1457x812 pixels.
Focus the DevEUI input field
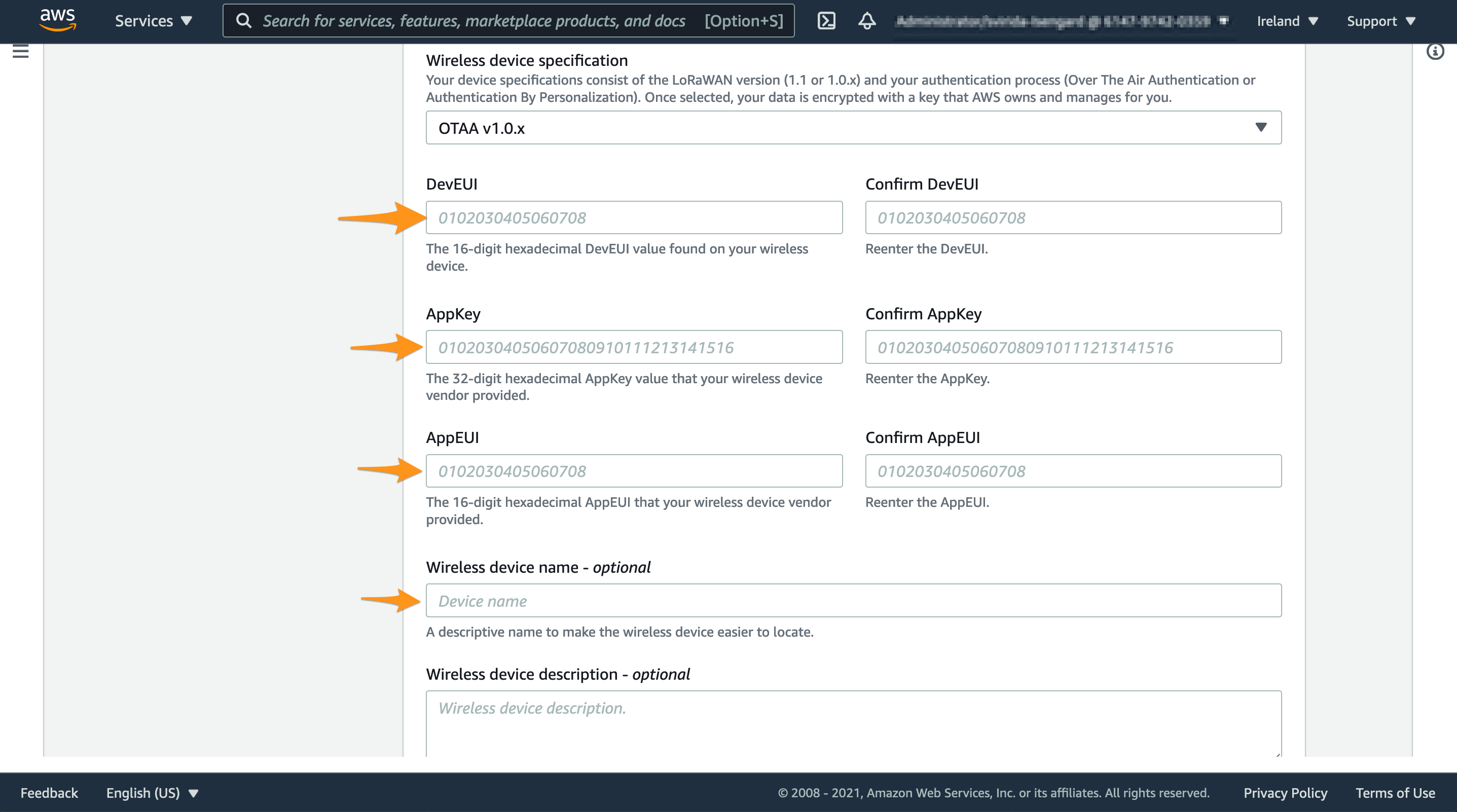(634, 218)
